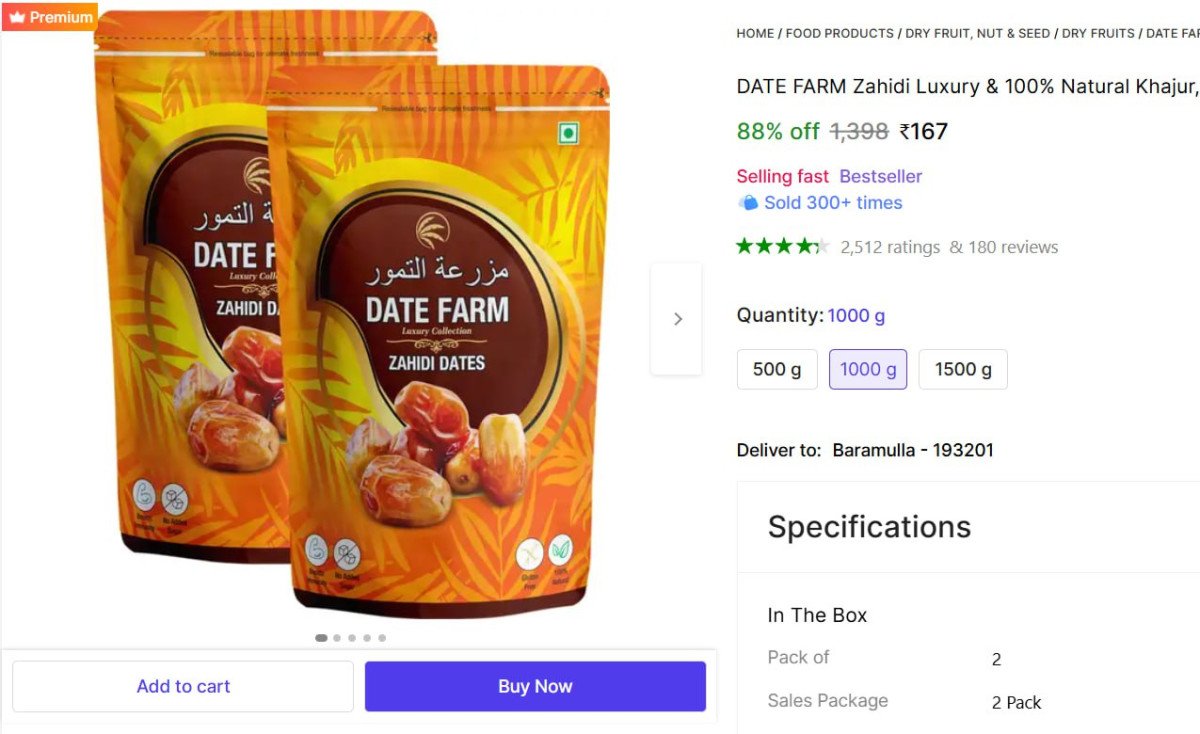Open the 2,512 ratings link
The image size is (1200, 734).
point(890,247)
